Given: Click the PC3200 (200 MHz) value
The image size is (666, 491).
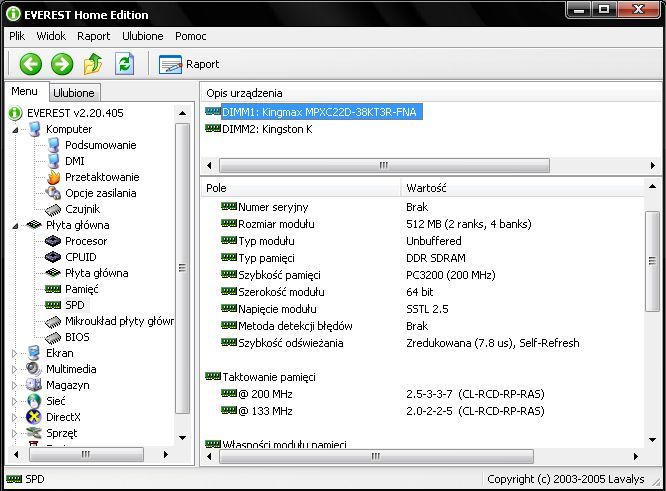Looking at the screenshot, I should click(451, 275).
